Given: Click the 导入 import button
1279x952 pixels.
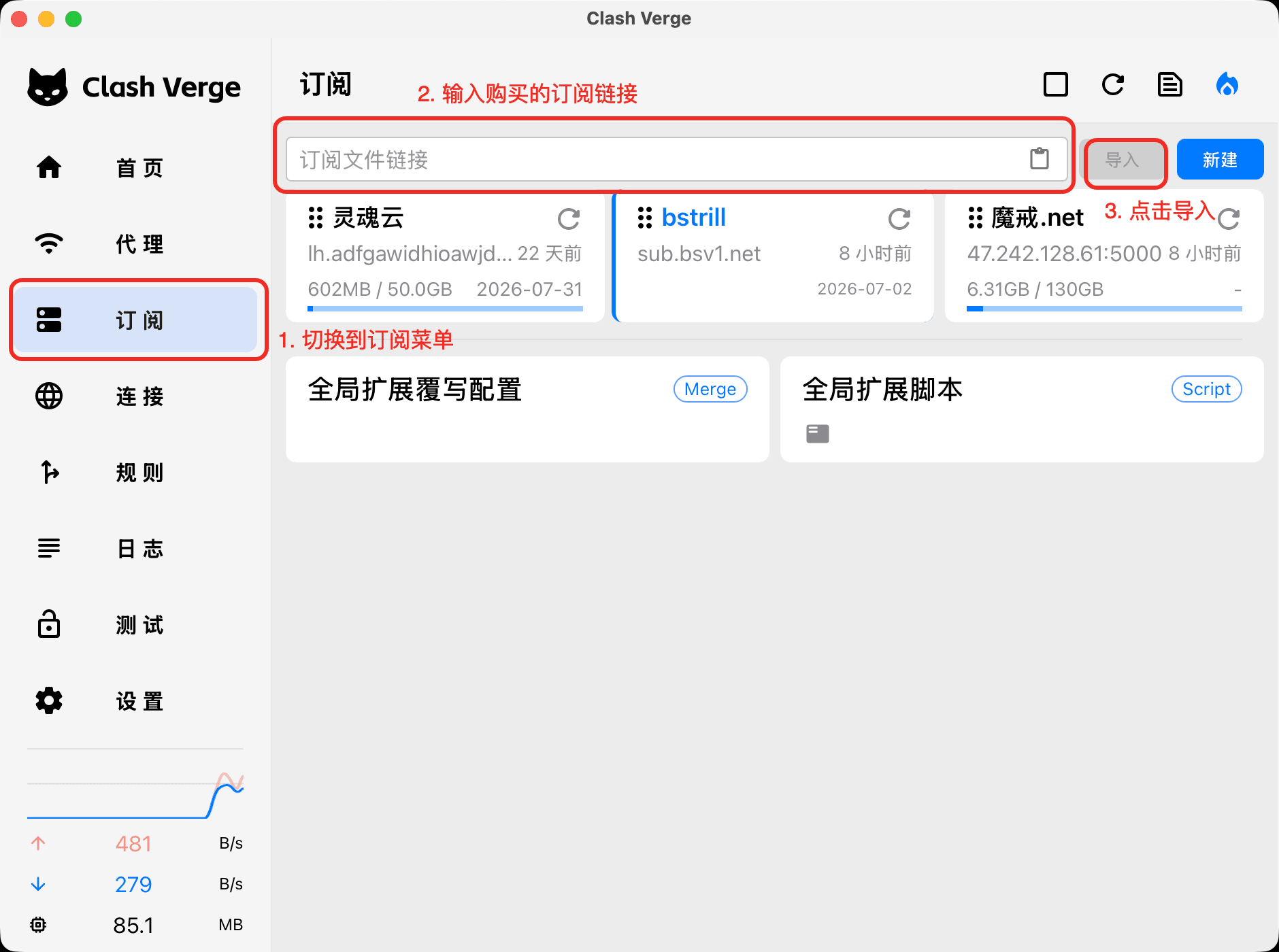Looking at the screenshot, I should click(x=1123, y=160).
